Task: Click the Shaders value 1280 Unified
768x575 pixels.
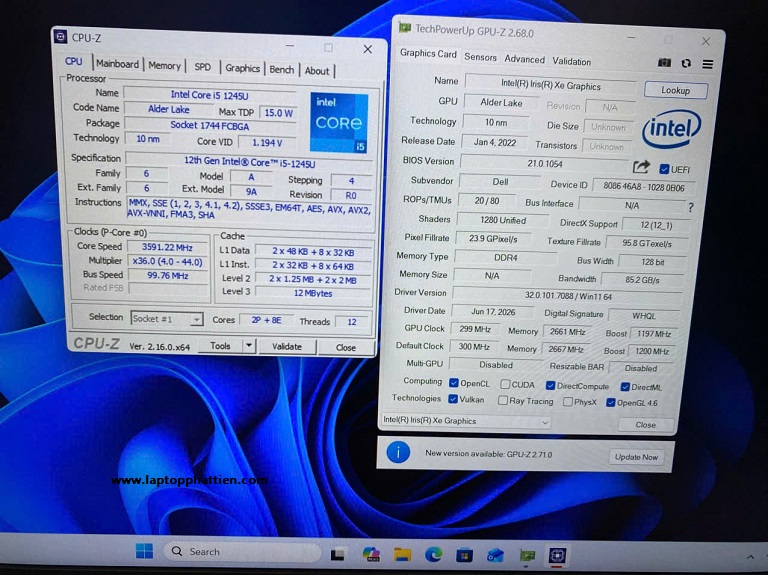Action: 503,220
